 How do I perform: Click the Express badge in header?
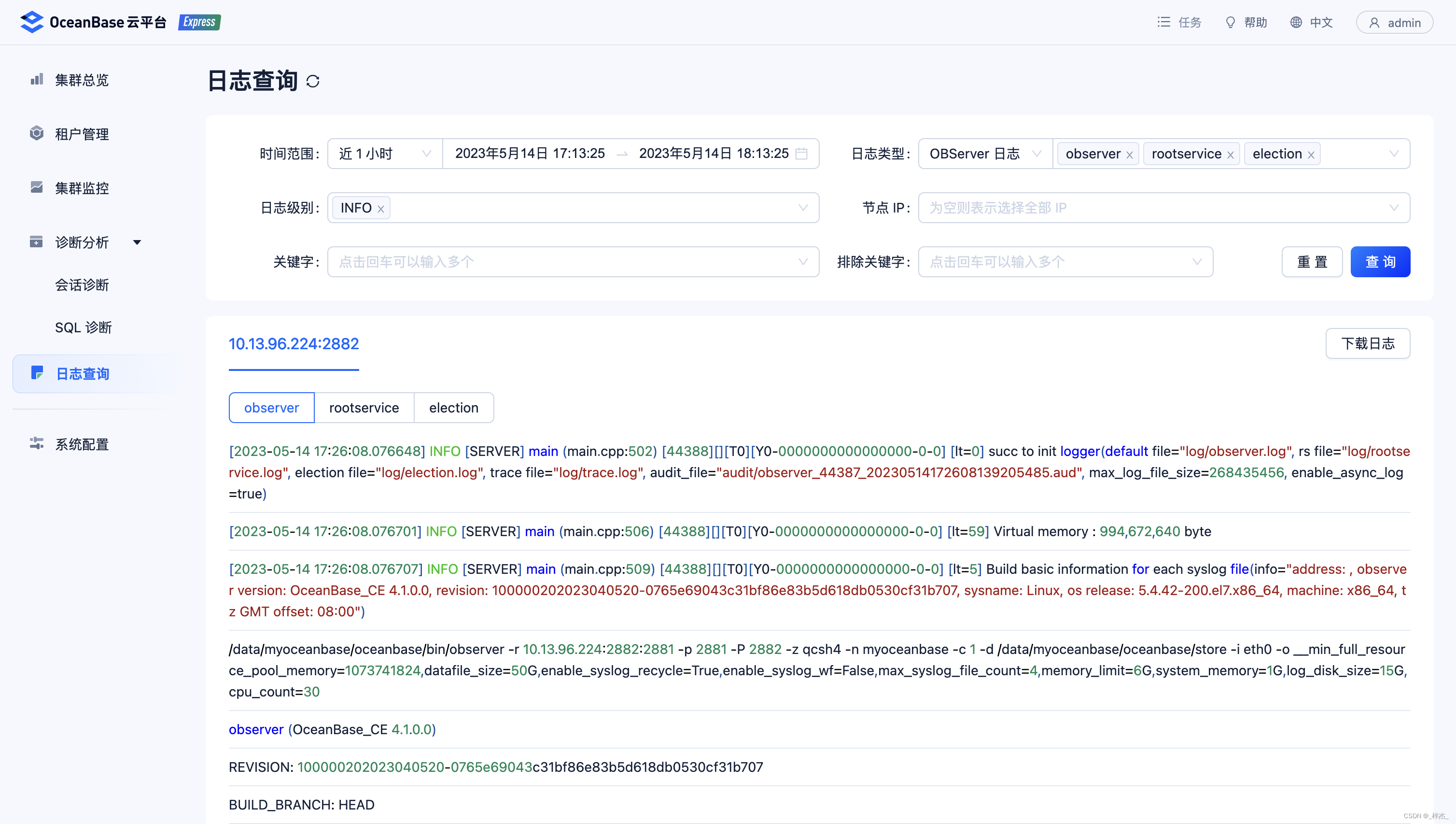point(199,22)
